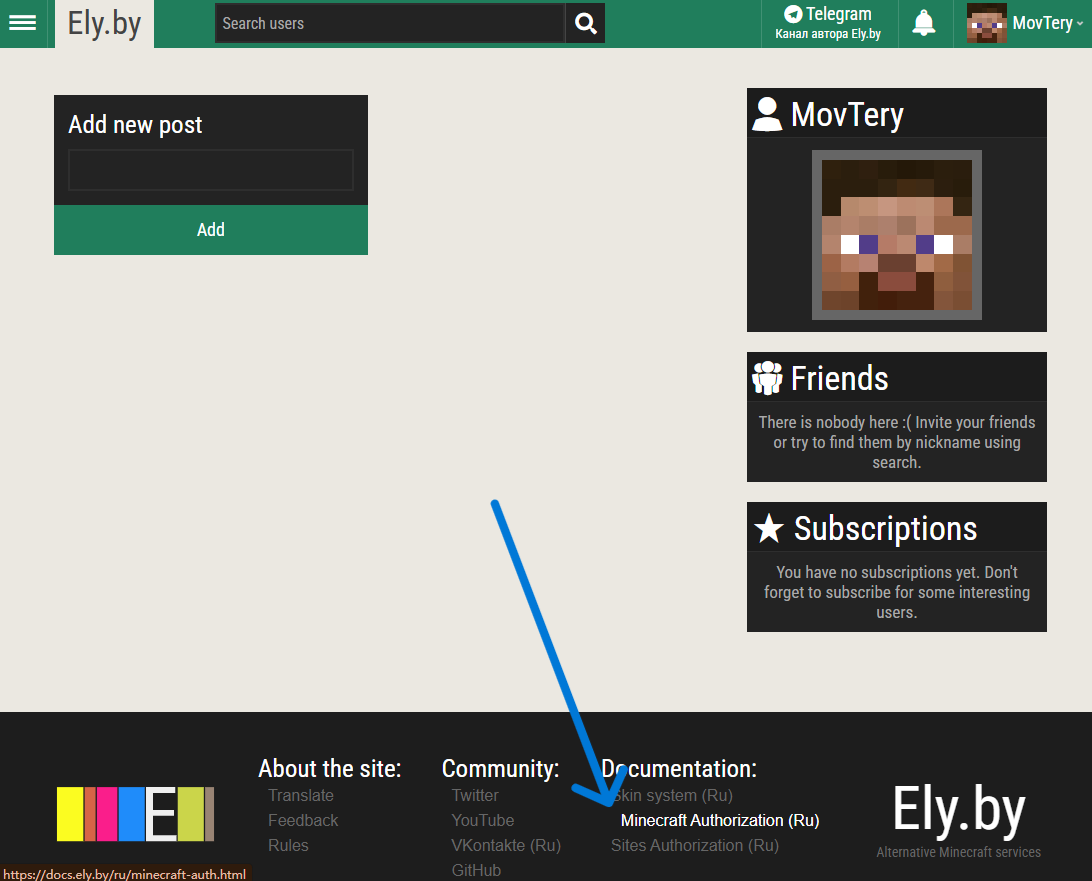Focus the Add new post text box
The width and height of the screenshot is (1092, 881).
tap(211, 170)
